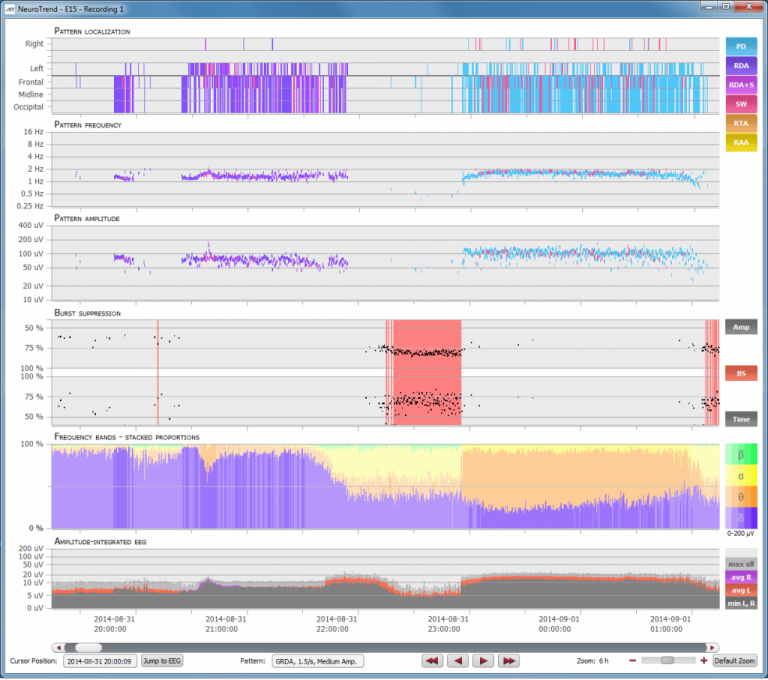Screen dimensions: 768x680
Task: Select the delta frequency band swatch
Action: click(x=741, y=518)
